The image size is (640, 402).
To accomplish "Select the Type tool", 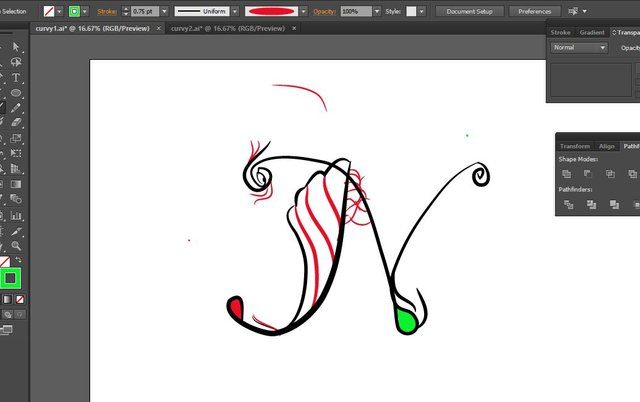I will [16, 77].
